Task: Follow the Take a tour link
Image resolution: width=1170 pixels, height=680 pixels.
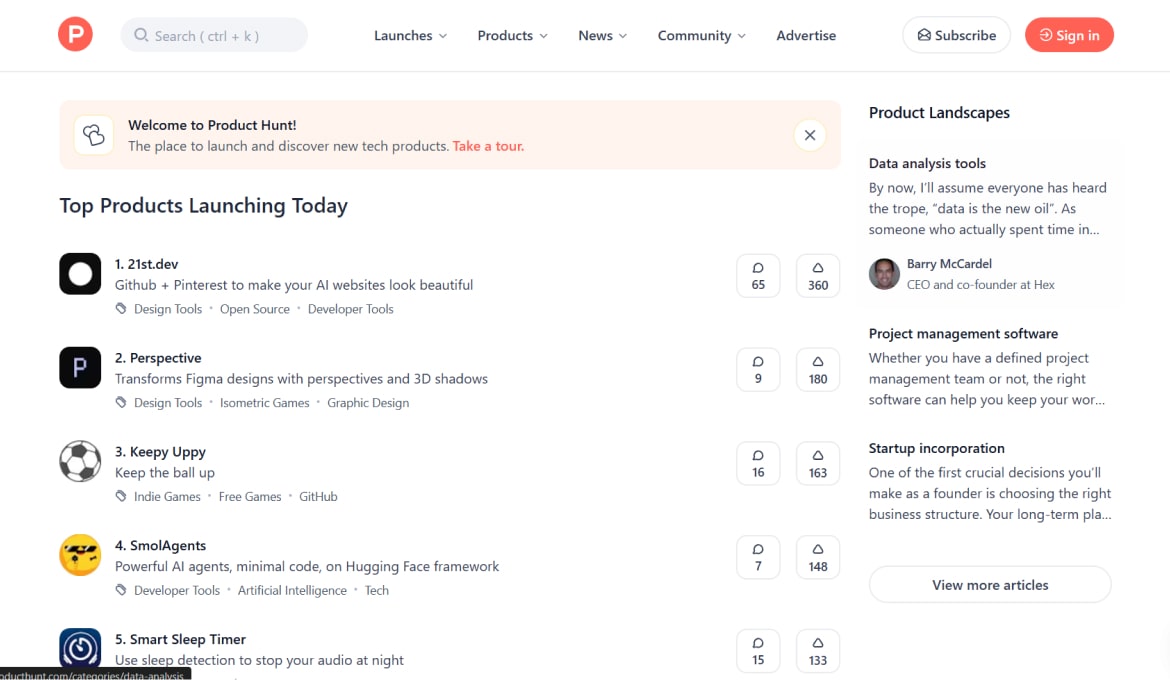Action: [488, 146]
